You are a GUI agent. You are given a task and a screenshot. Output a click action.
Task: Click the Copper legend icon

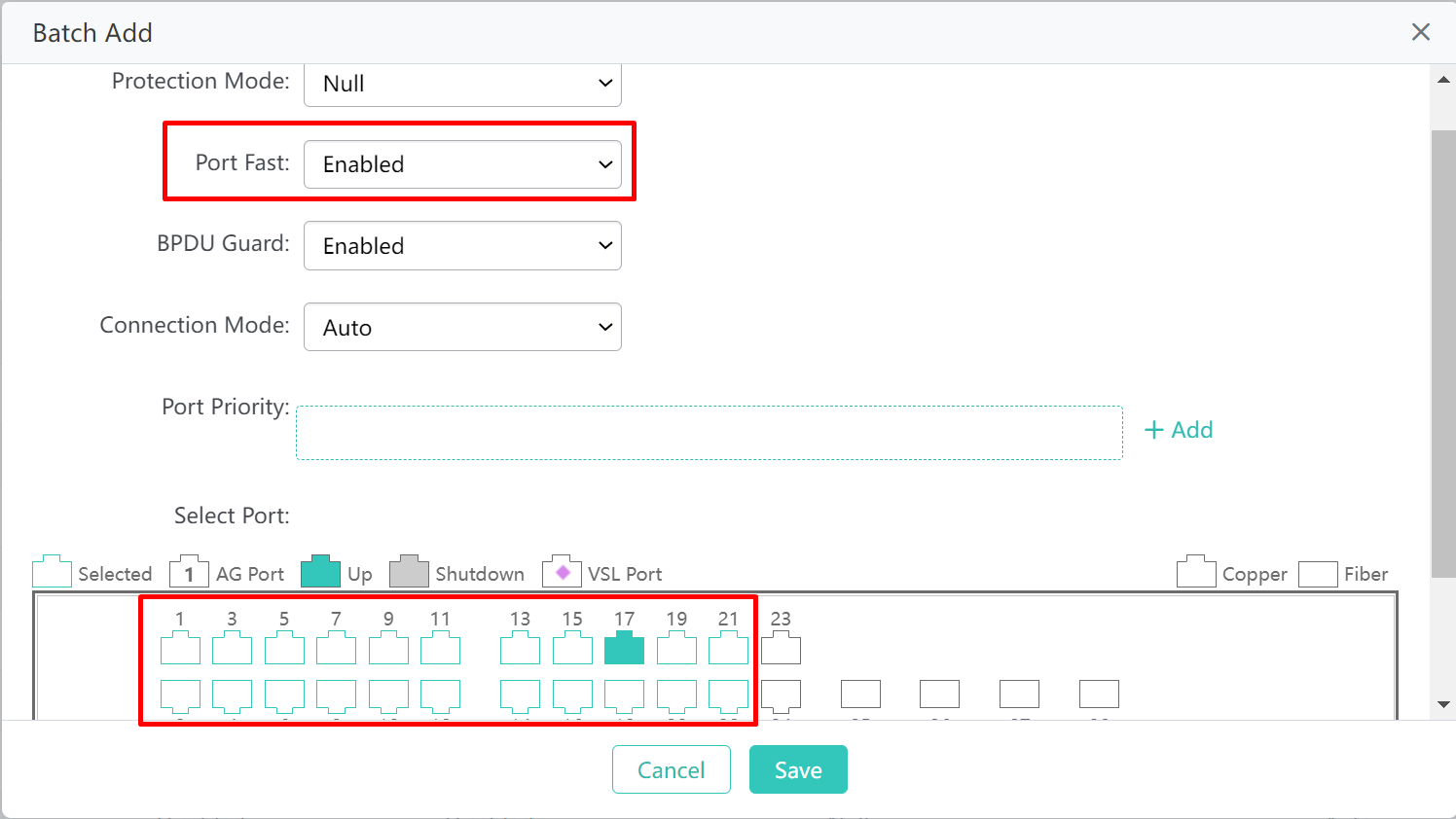pyautogui.click(x=1196, y=572)
